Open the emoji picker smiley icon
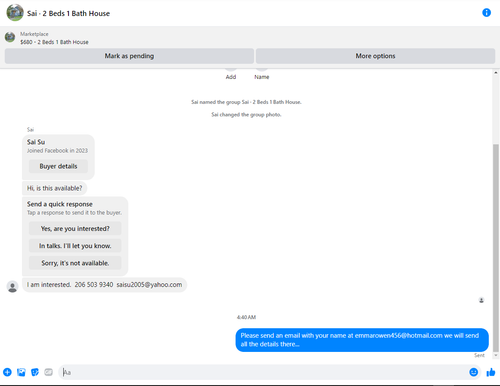 click(x=473, y=372)
